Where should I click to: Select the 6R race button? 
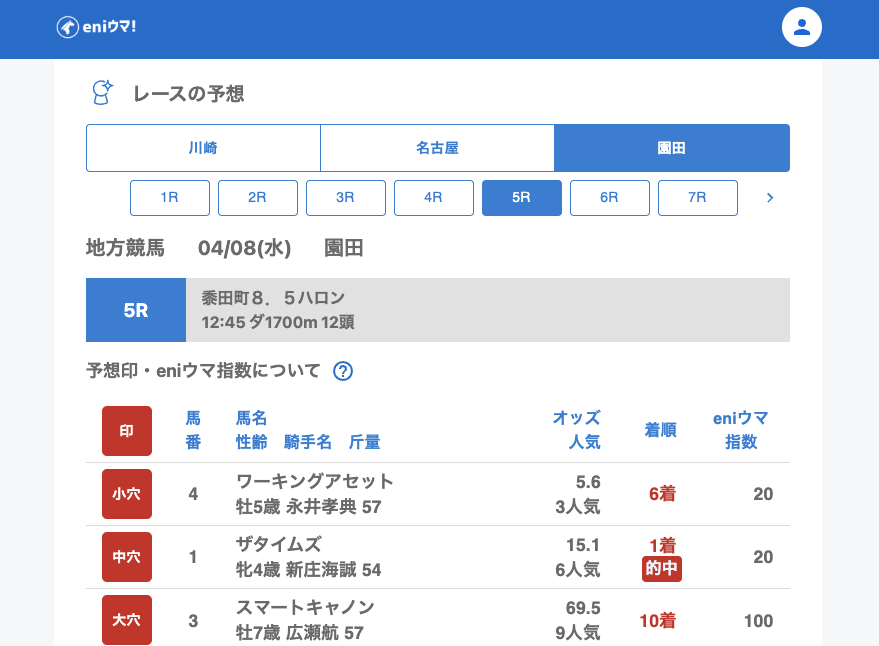click(x=610, y=198)
